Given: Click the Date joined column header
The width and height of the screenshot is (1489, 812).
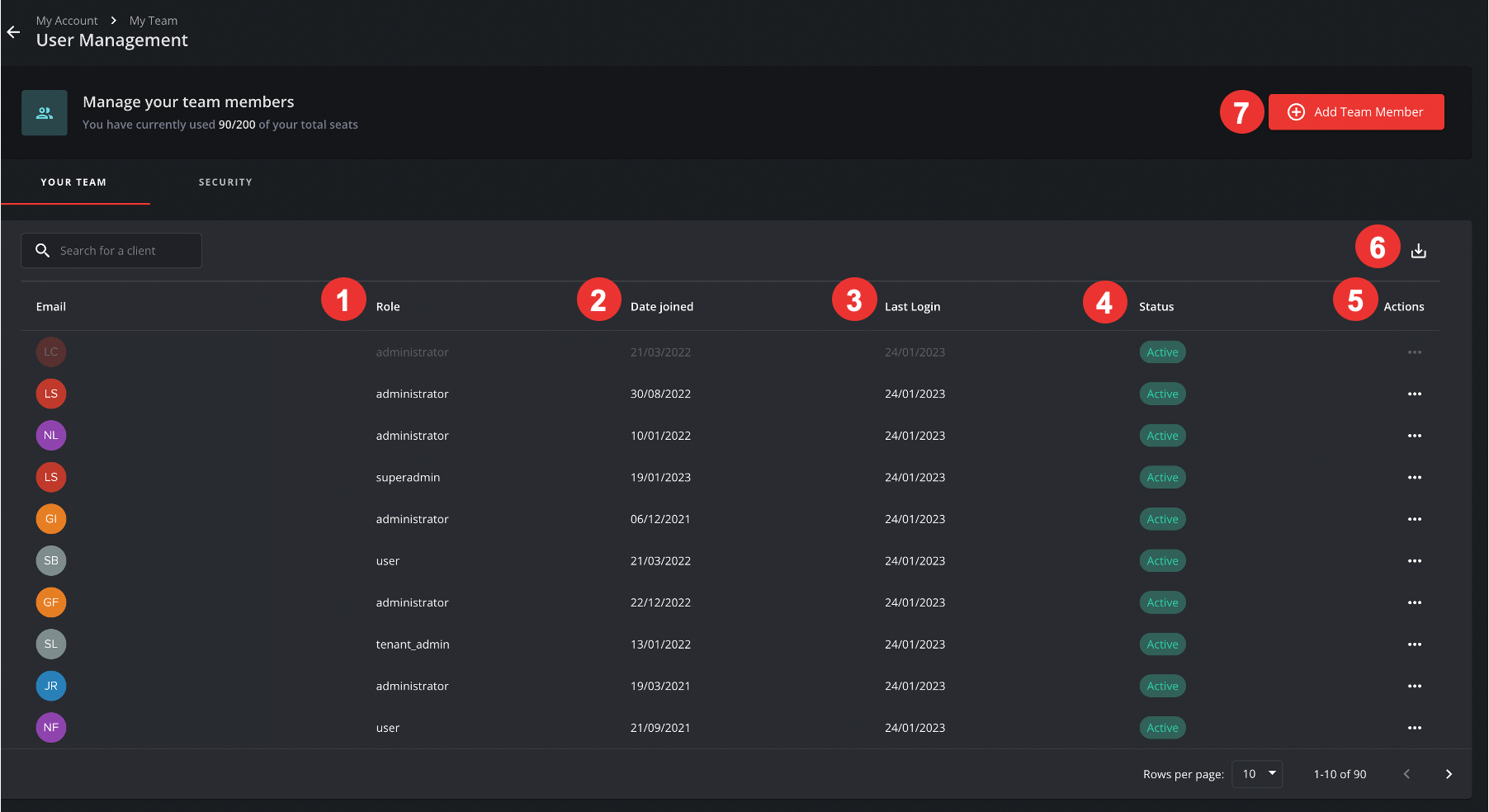Looking at the screenshot, I should 661,307.
